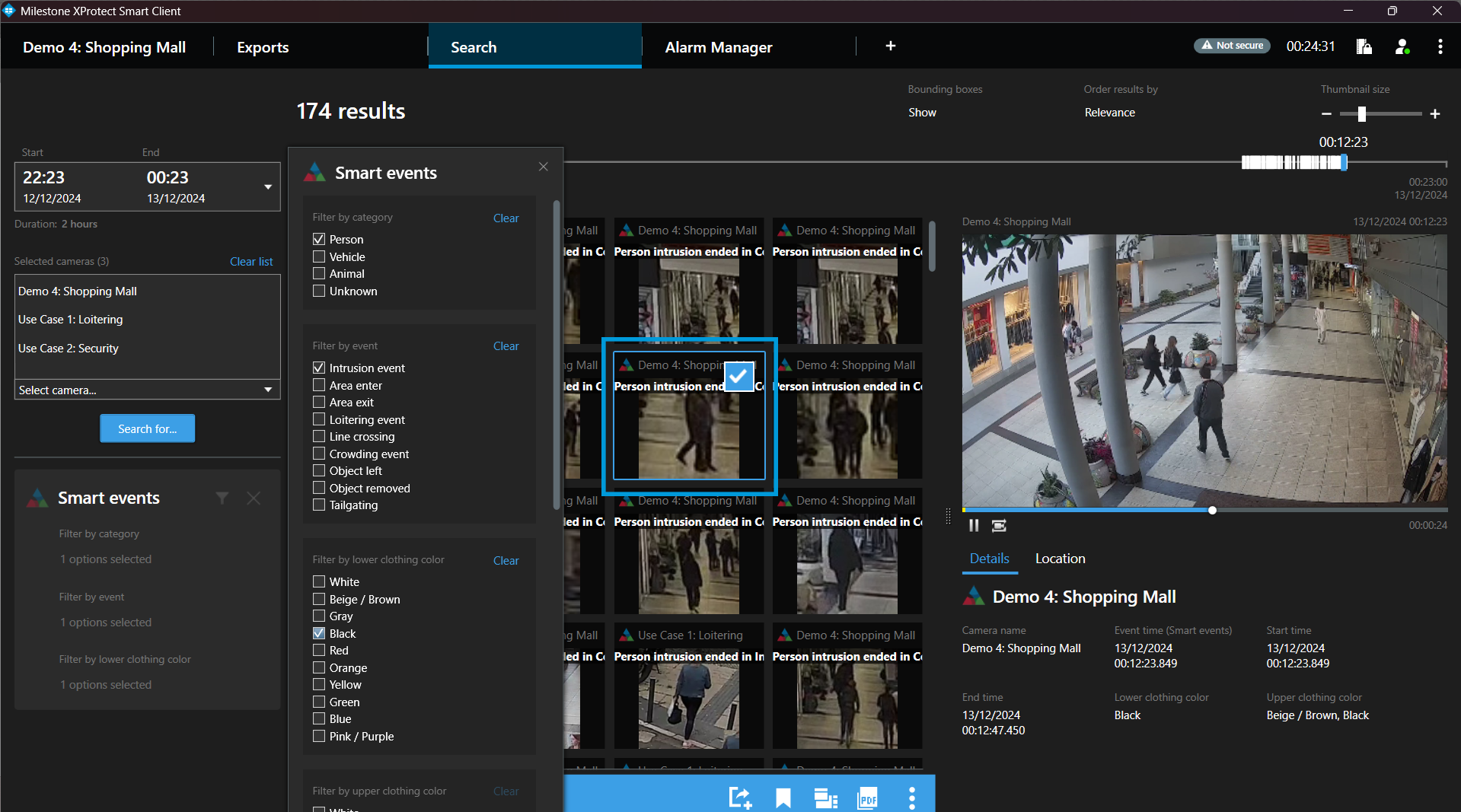1461x812 pixels.
Task: Check the Line crossing event box
Action: pos(319,436)
